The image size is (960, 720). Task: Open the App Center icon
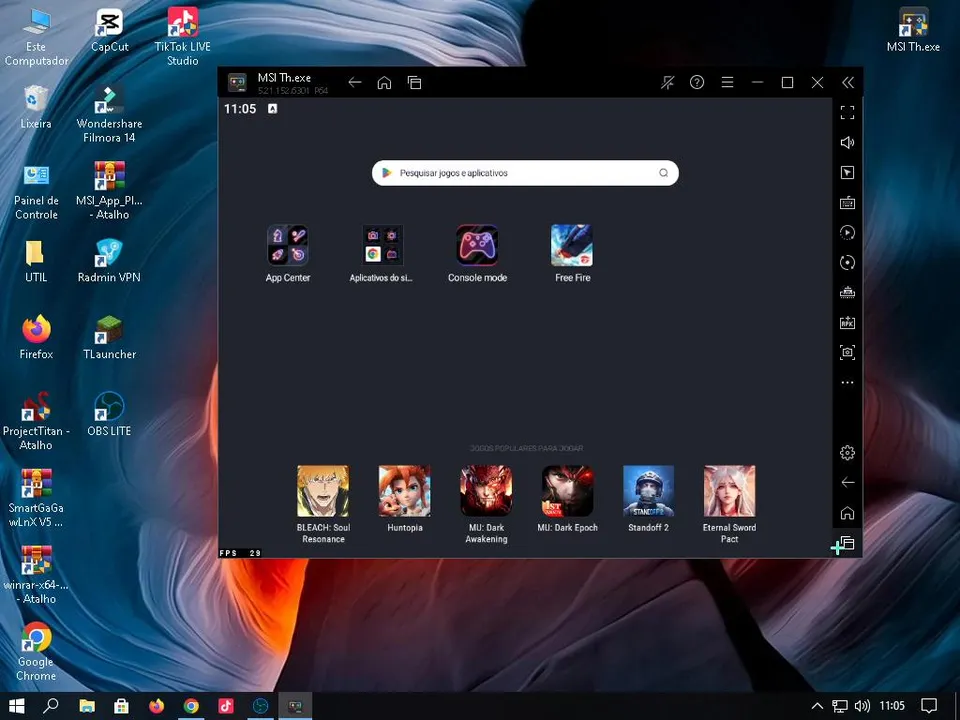tap(288, 246)
